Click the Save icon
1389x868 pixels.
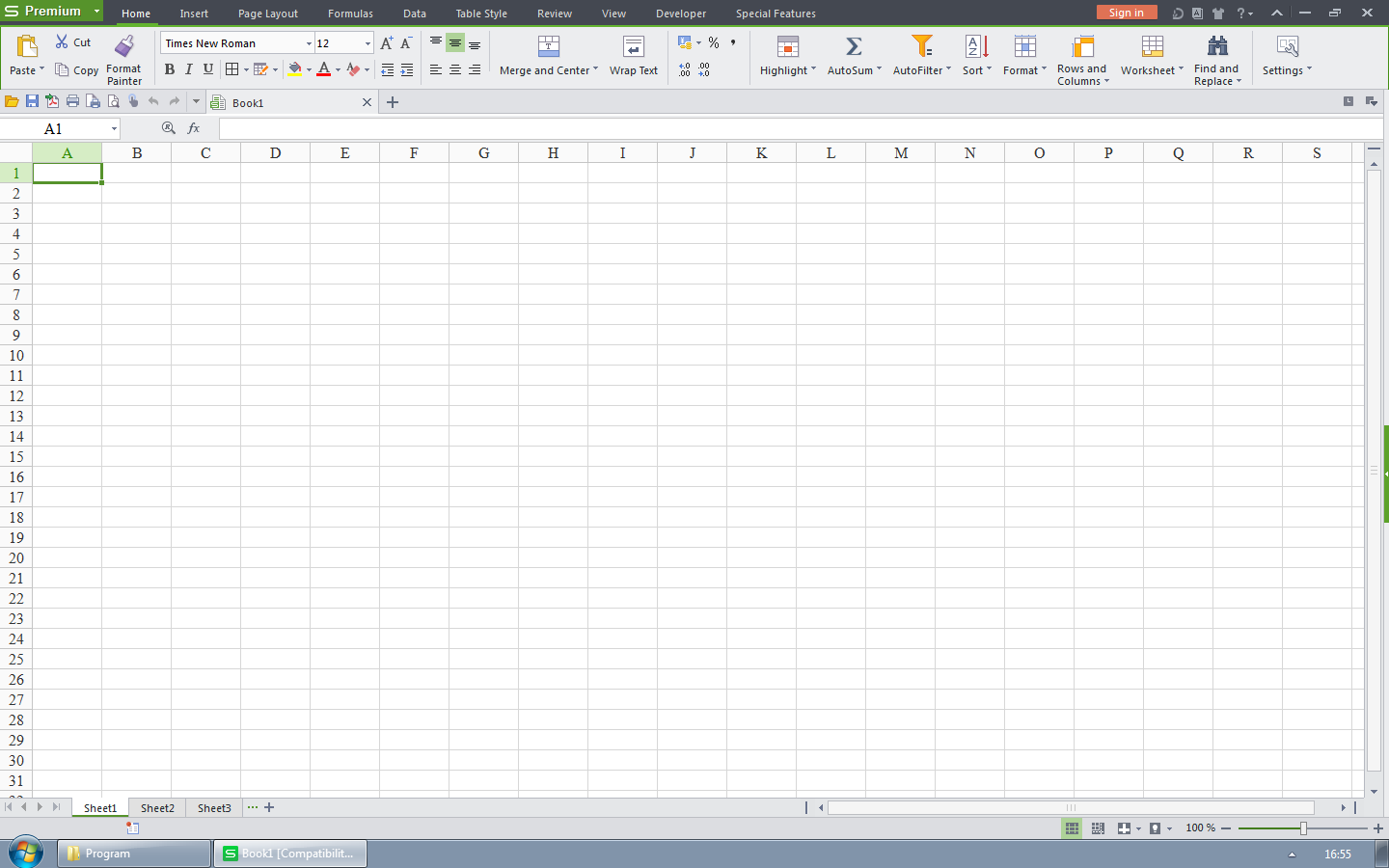click(x=32, y=101)
